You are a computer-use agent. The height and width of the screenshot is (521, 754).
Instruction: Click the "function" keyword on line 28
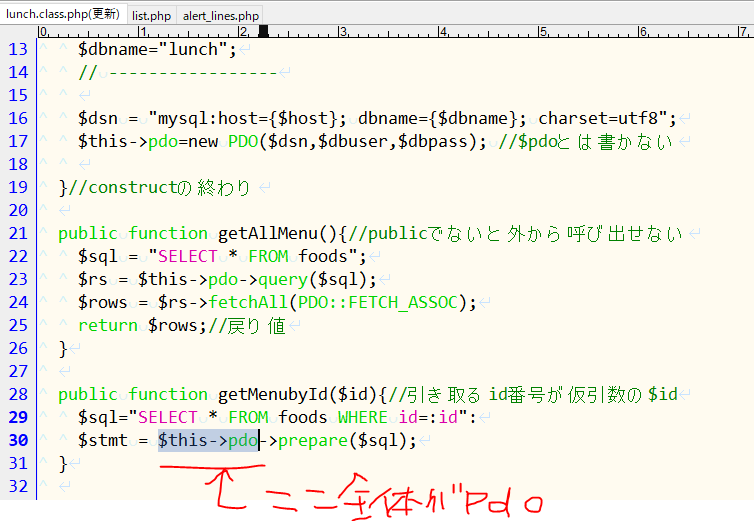(x=168, y=394)
